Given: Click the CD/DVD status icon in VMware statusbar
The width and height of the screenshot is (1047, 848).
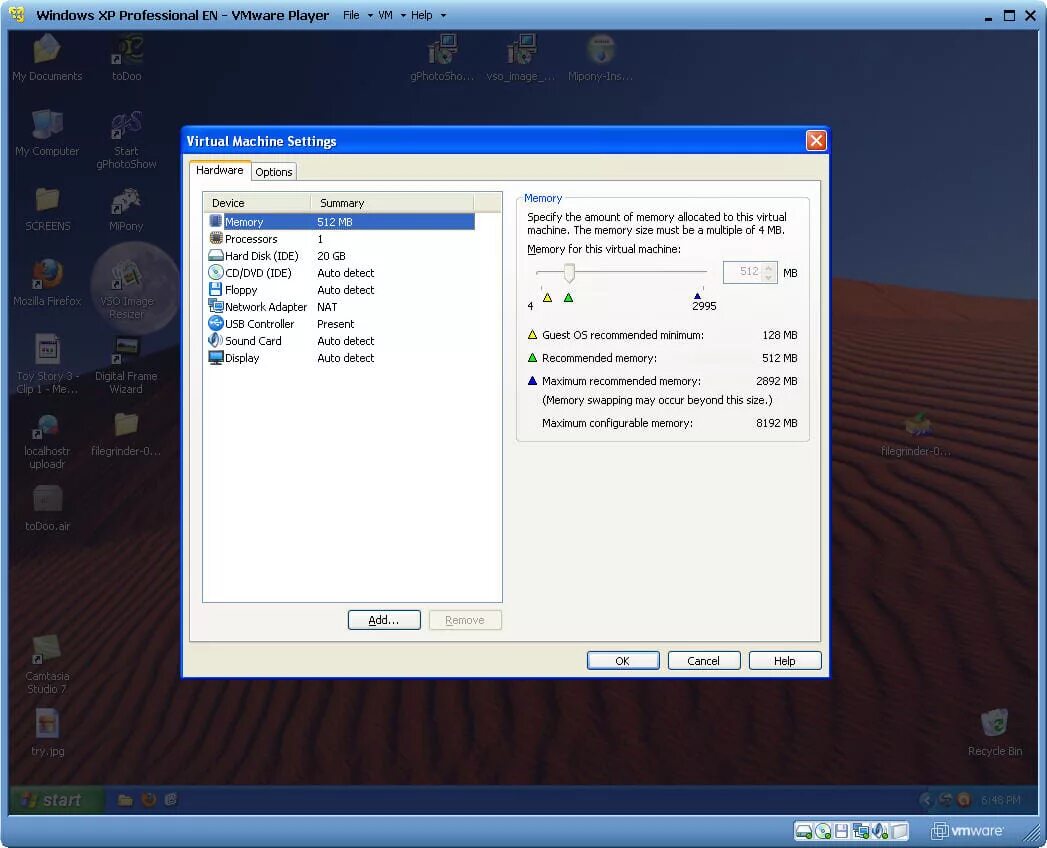Looking at the screenshot, I should click(822, 830).
